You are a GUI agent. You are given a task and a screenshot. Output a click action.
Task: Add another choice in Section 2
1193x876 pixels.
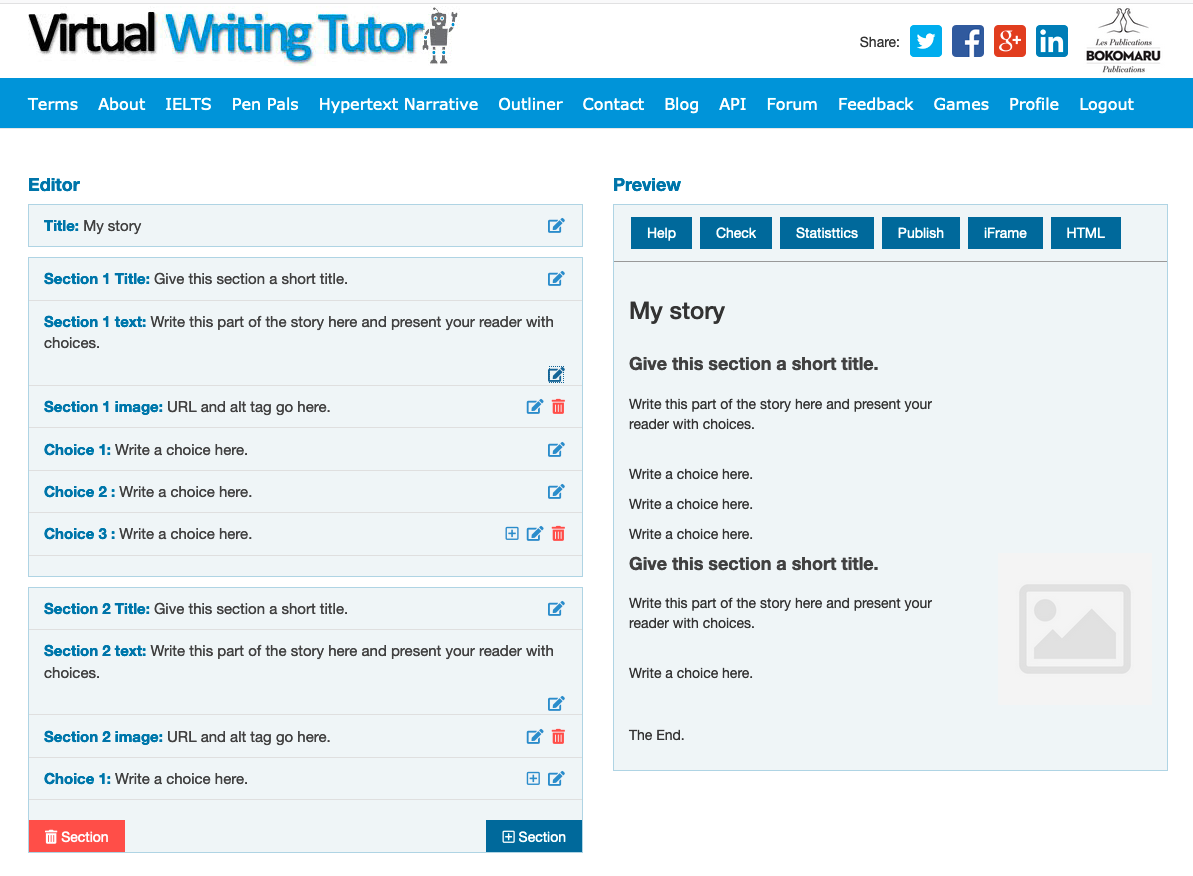tap(533, 778)
